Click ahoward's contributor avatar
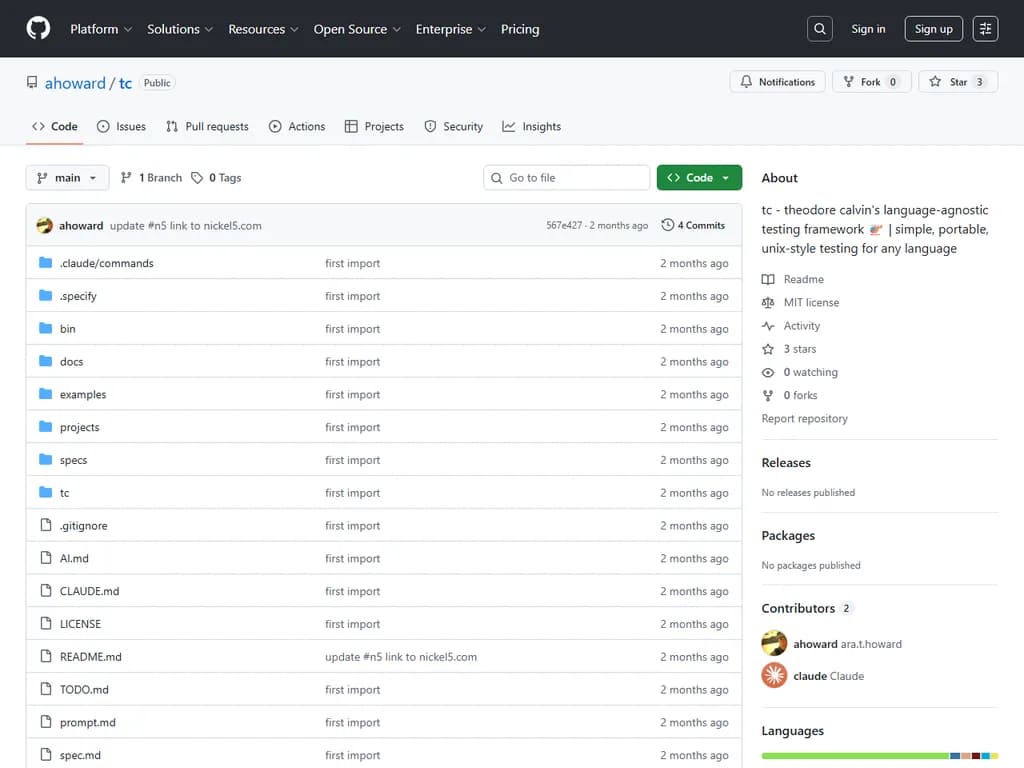 point(774,643)
